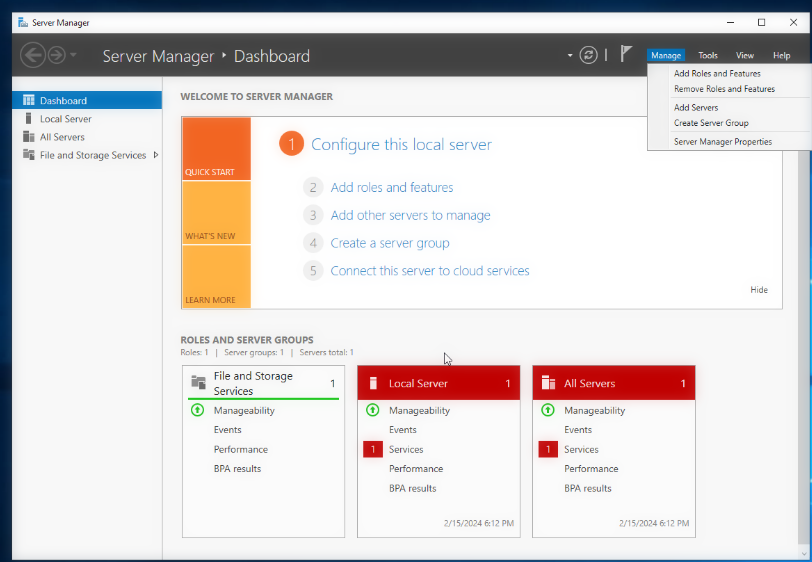Open BPA results in File and Storage tile
Viewport: 812px width, 562px height.
(x=237, y=469)
